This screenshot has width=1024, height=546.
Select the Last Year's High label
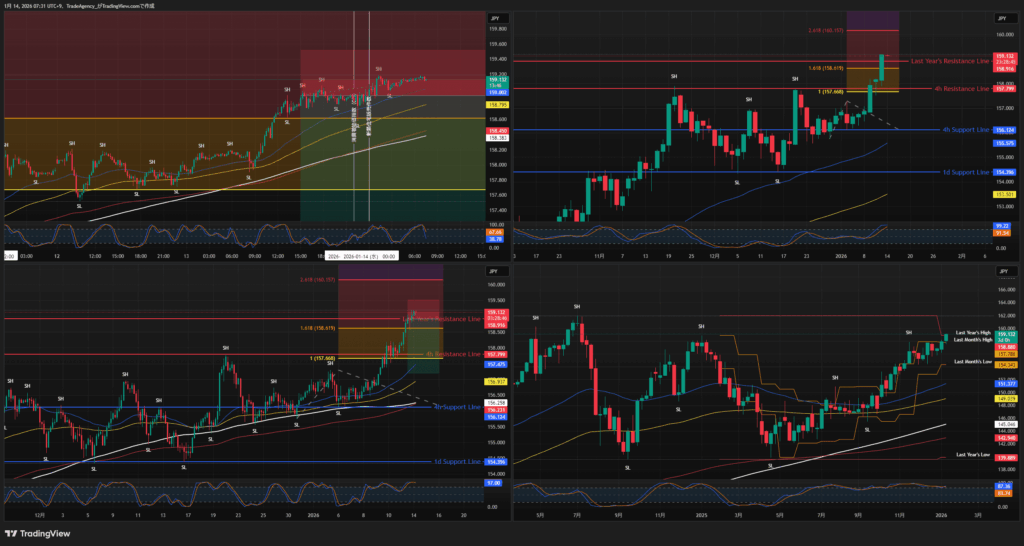coord(972,331)
